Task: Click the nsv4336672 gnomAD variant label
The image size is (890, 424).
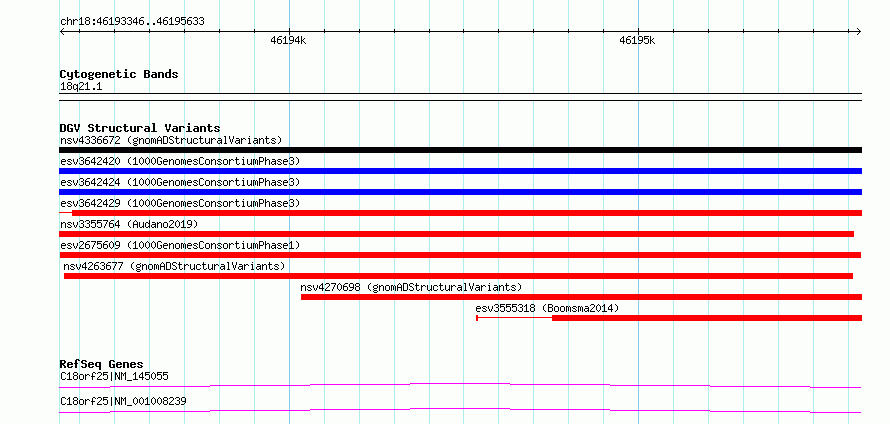Action: [x=171, y=140]
